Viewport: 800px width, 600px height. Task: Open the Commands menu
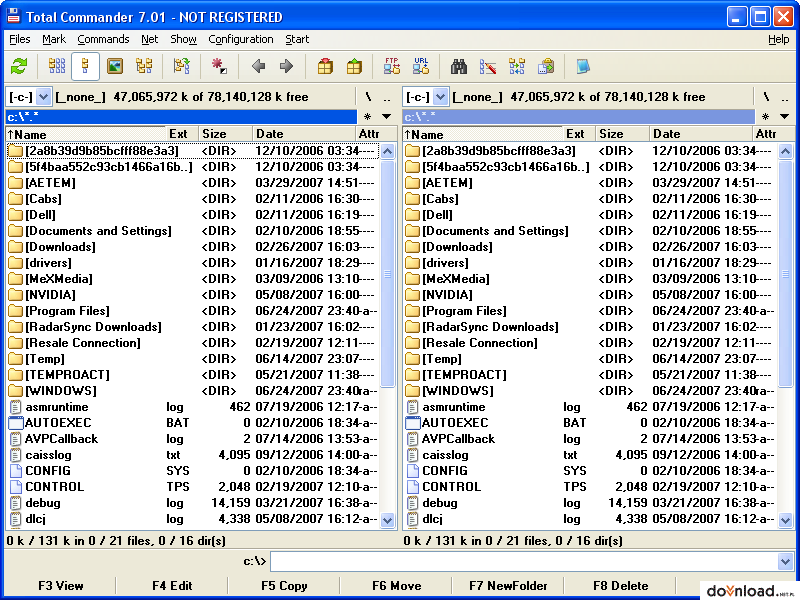103,39
